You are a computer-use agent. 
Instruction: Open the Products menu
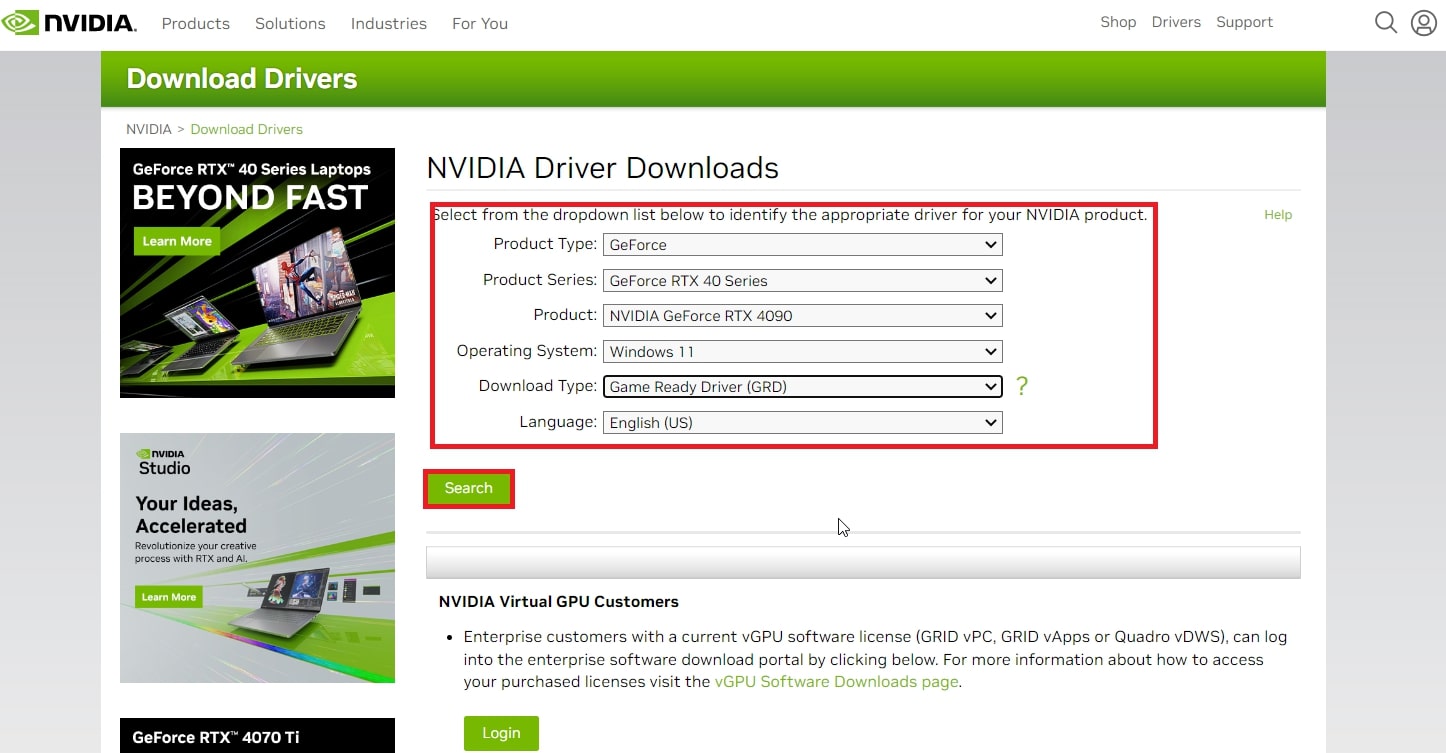click(x=196, y=23)
